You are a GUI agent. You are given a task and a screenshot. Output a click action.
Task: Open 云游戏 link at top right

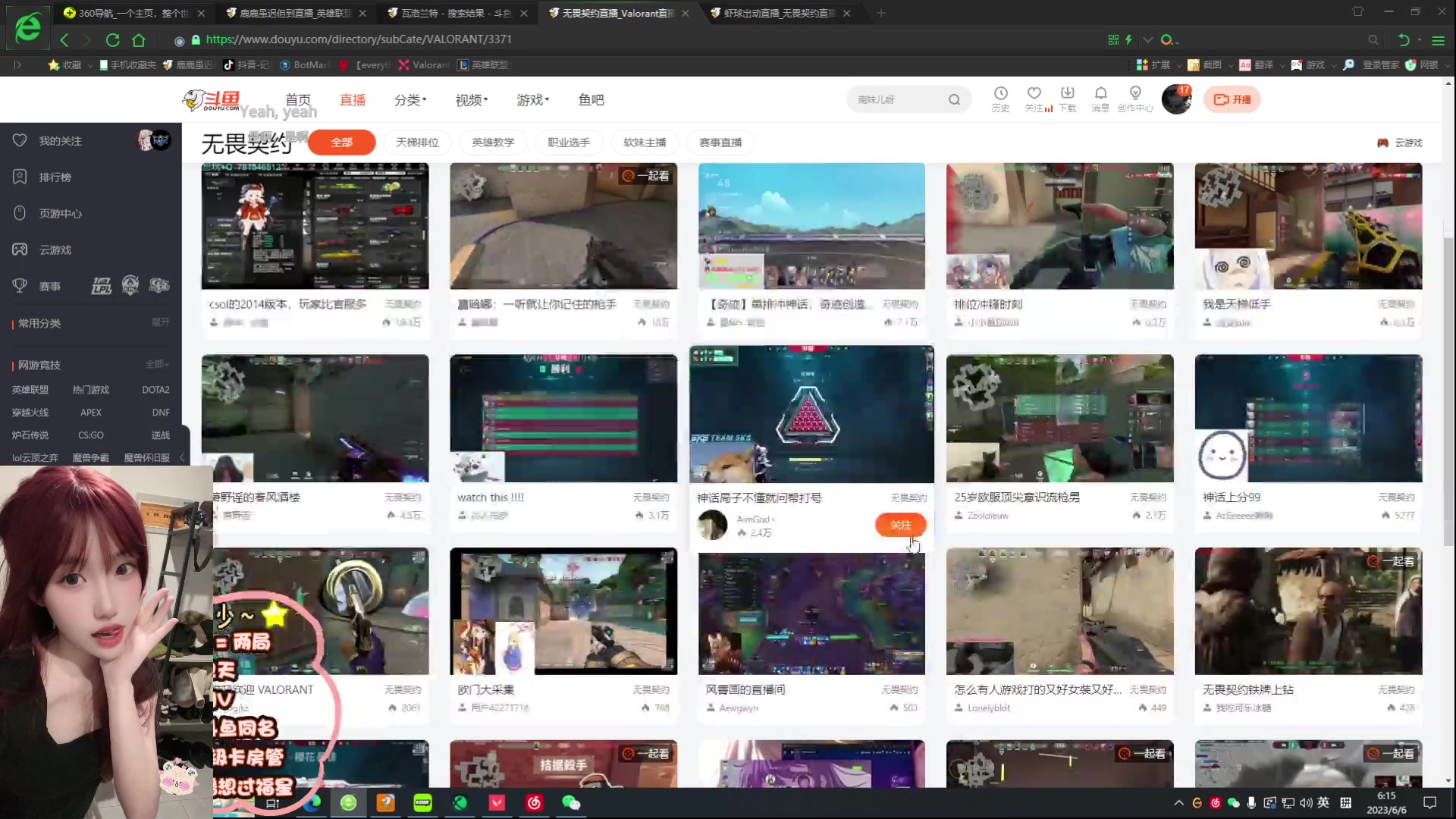tap(1400, 143)
